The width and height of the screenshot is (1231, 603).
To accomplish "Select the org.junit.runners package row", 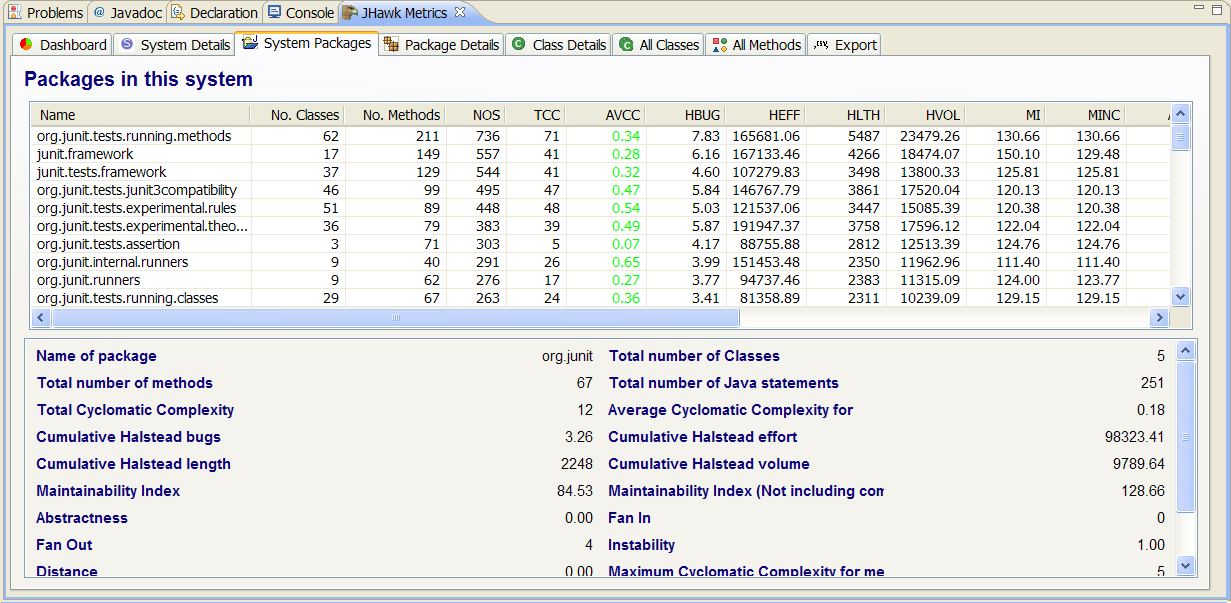I will [88, 280].
